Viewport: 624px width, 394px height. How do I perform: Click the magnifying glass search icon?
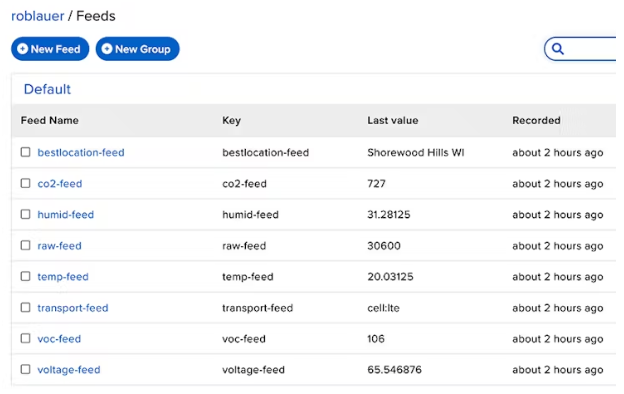558,49
